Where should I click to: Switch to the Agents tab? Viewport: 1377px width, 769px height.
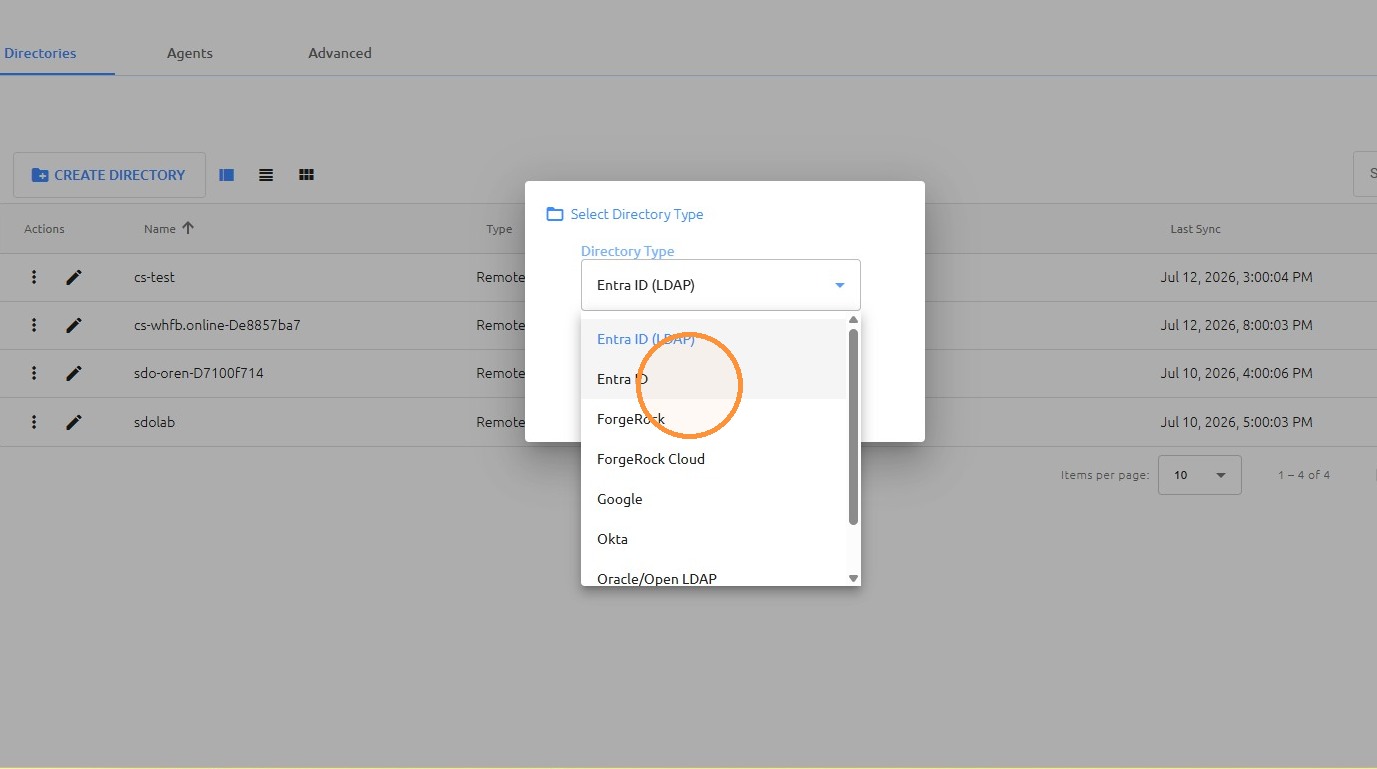pos(190,53)
